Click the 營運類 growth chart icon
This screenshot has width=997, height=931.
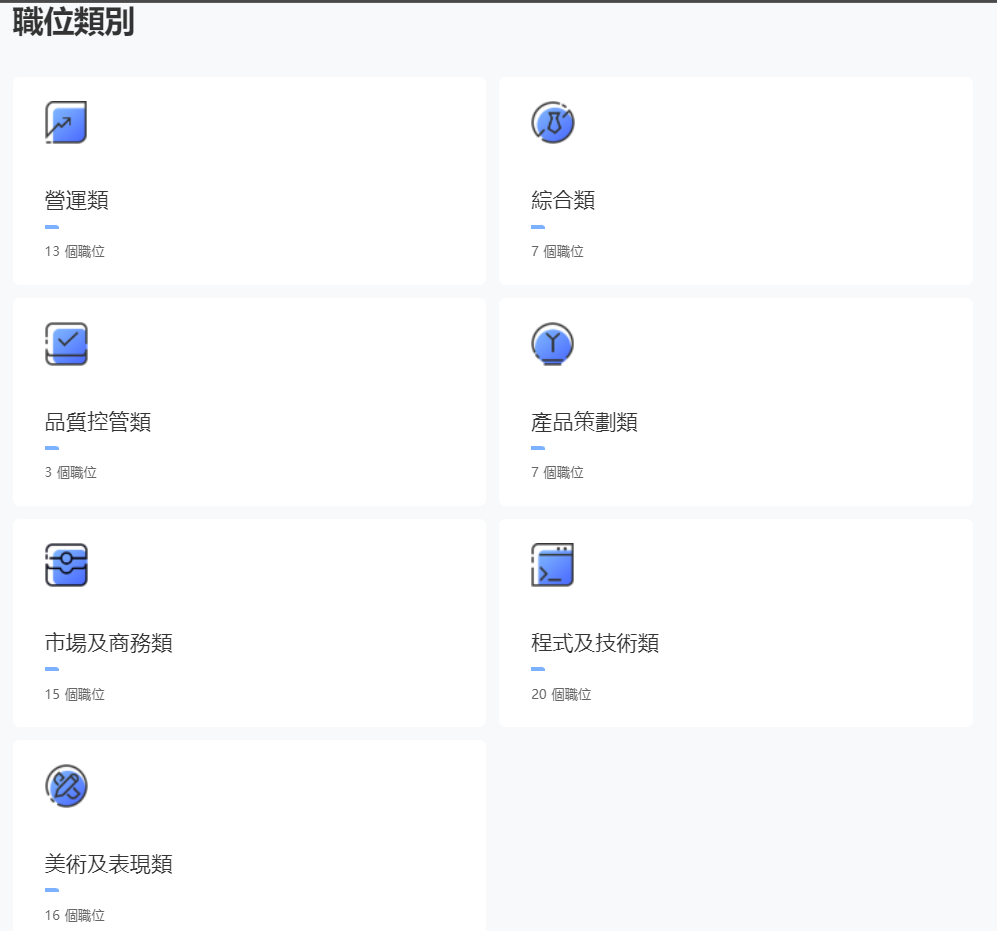click(x=66, y=122)
